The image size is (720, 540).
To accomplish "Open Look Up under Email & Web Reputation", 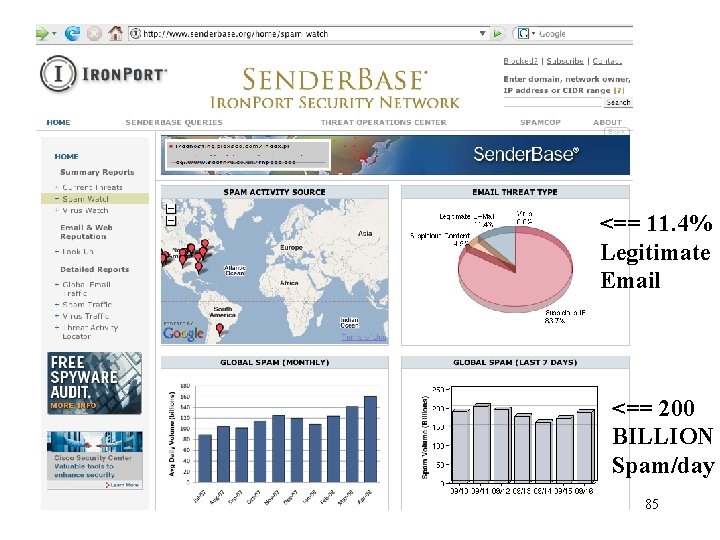I will coord(78,252).
